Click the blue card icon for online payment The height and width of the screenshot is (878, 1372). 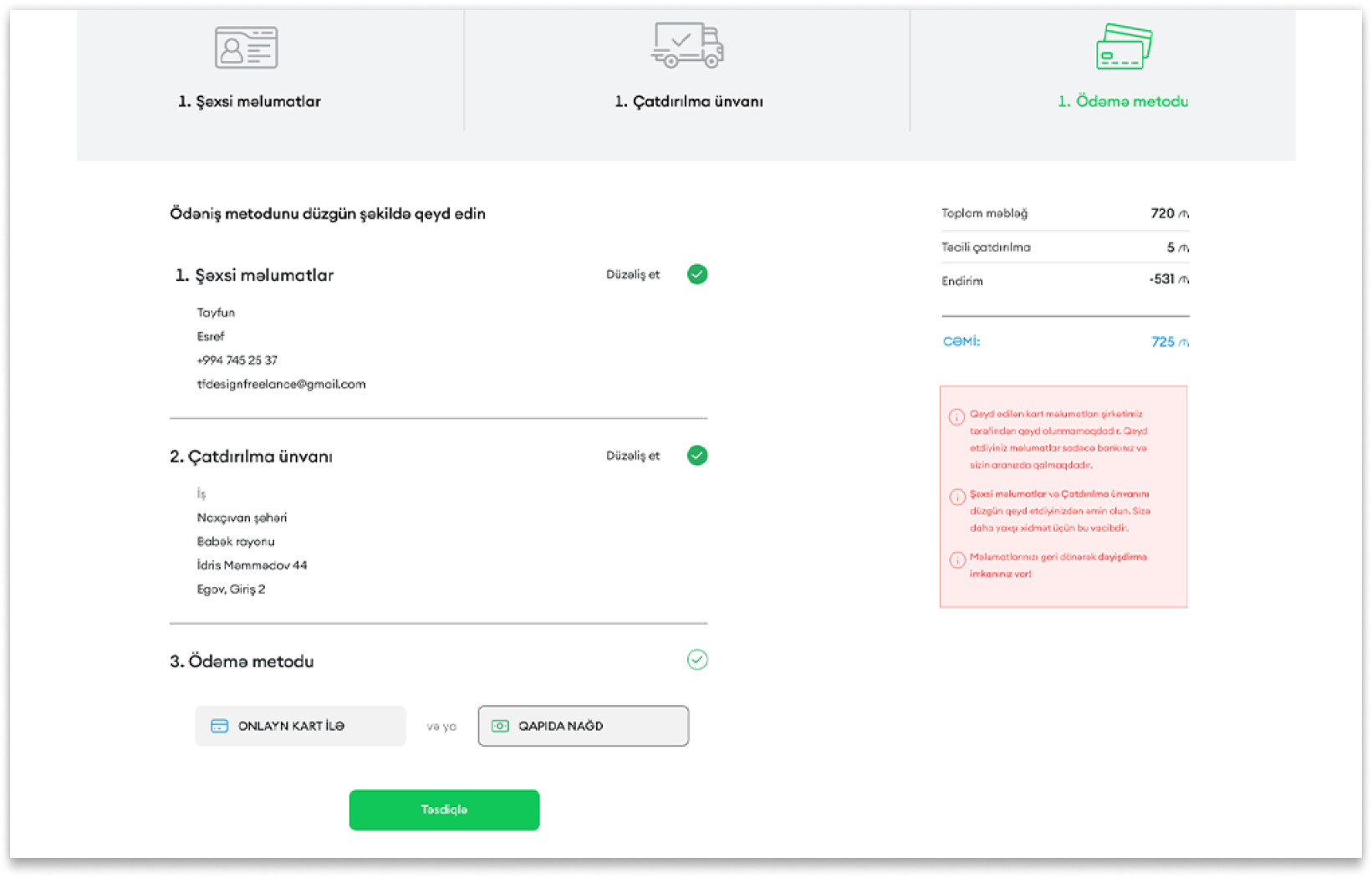[219, 726]
